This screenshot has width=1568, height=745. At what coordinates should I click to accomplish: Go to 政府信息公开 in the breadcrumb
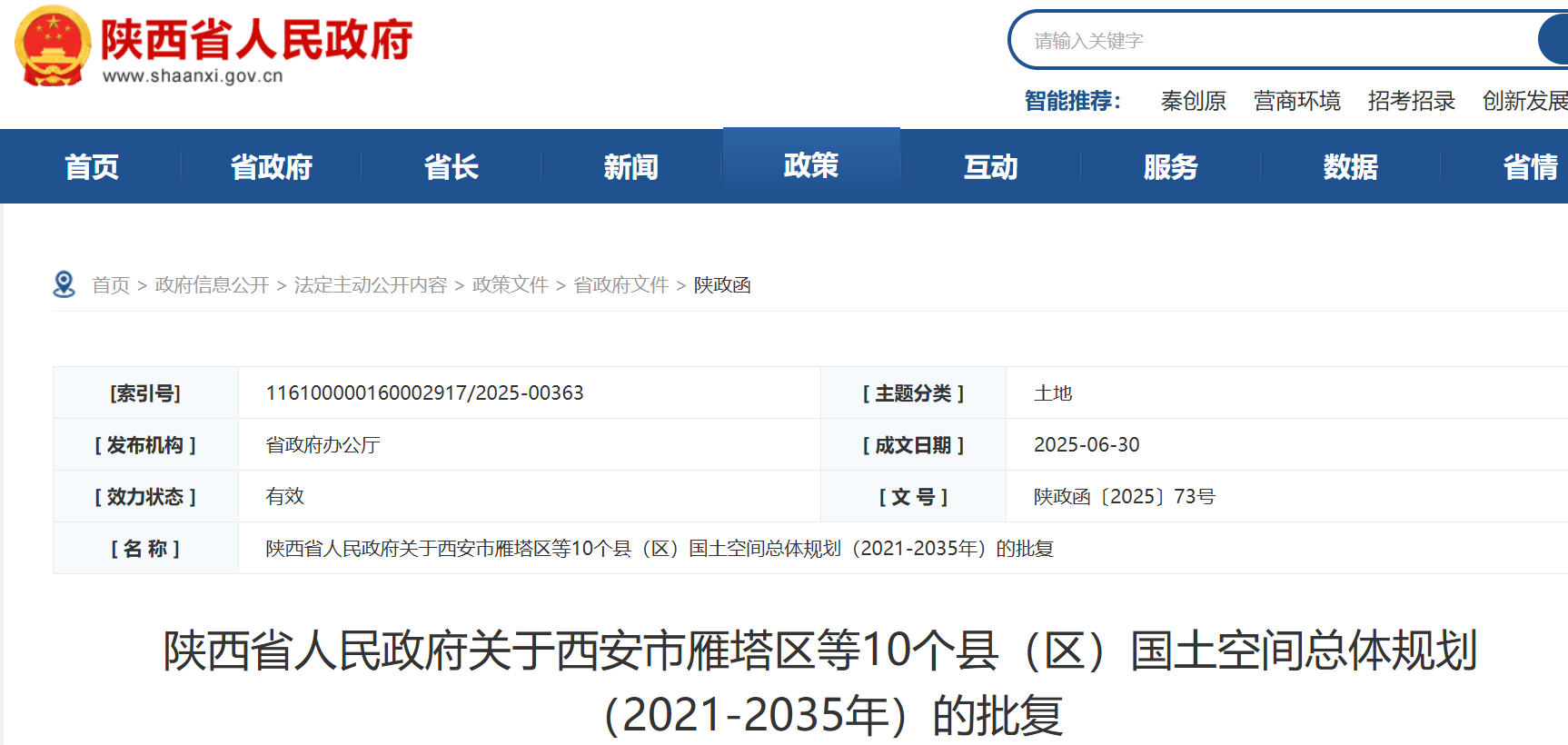(212, 285)
